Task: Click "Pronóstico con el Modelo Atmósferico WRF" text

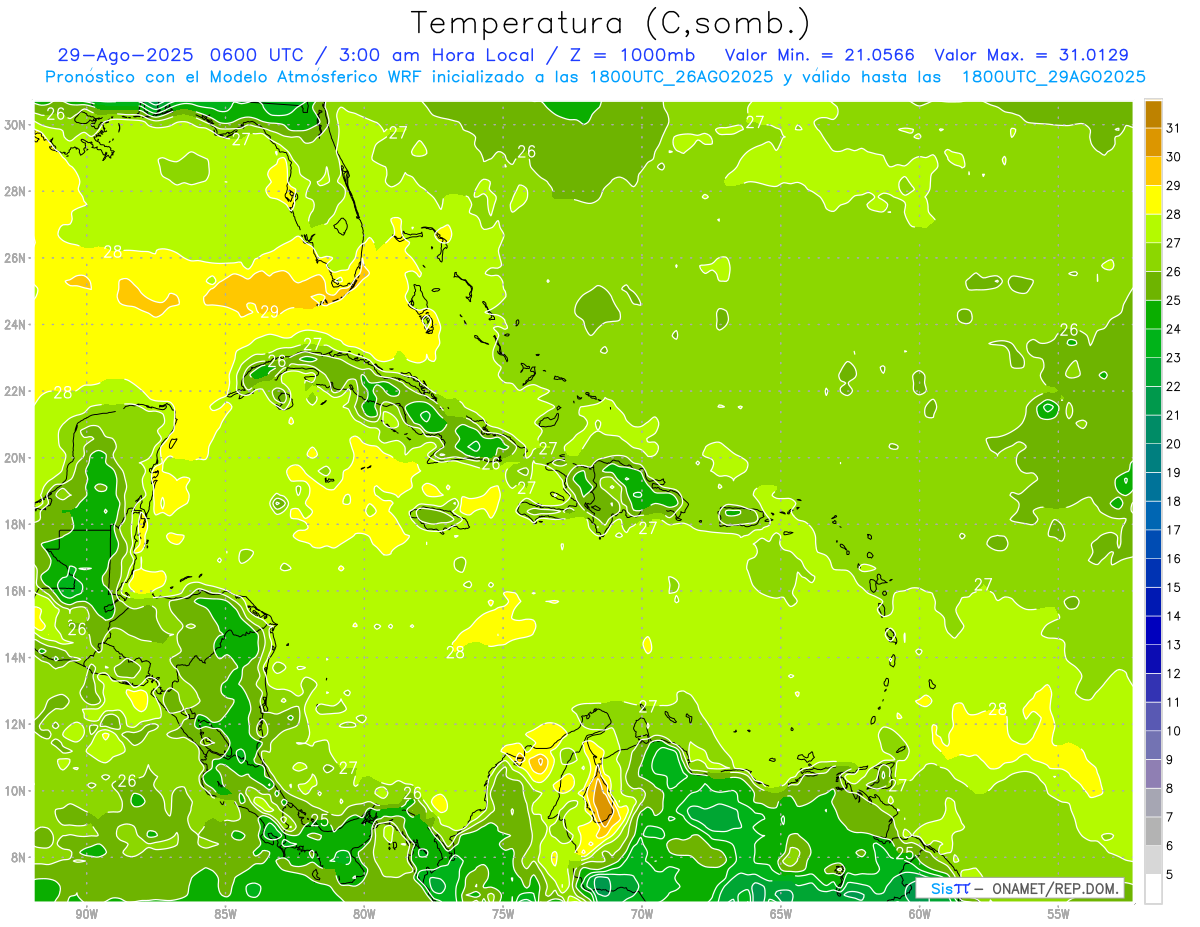Action: coord(233,77)
